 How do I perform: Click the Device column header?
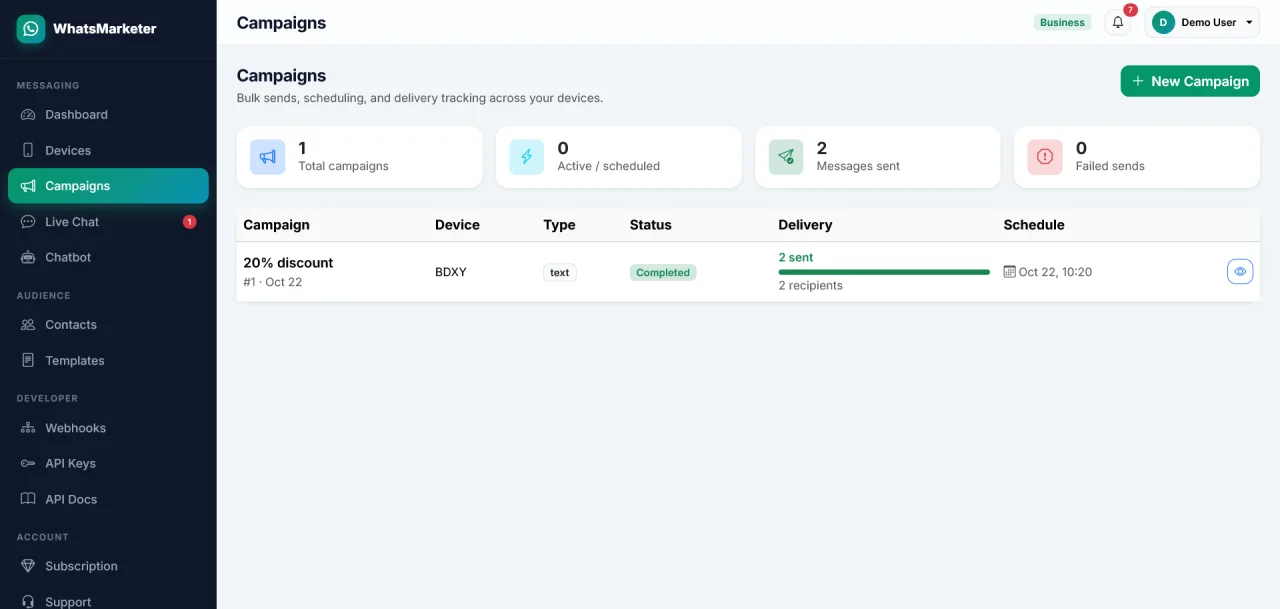pos(457,225)
